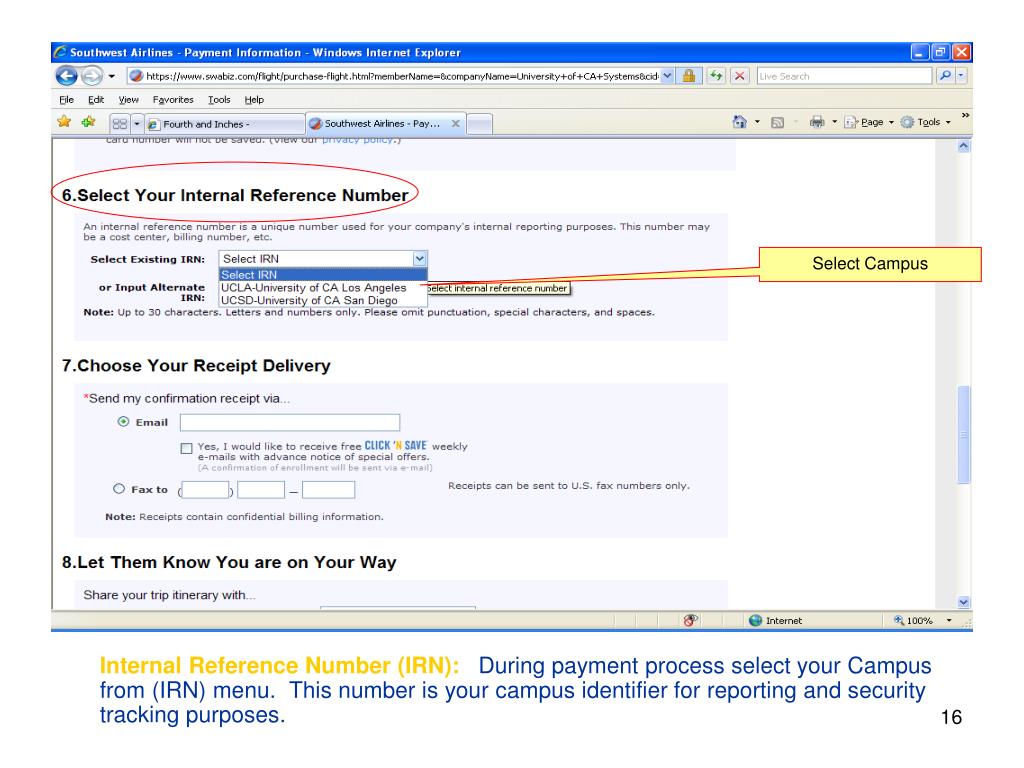The width and height of the screenshot is (1024, 768).
Task: Click the browser Back arrow button
Action: [65, 76]
